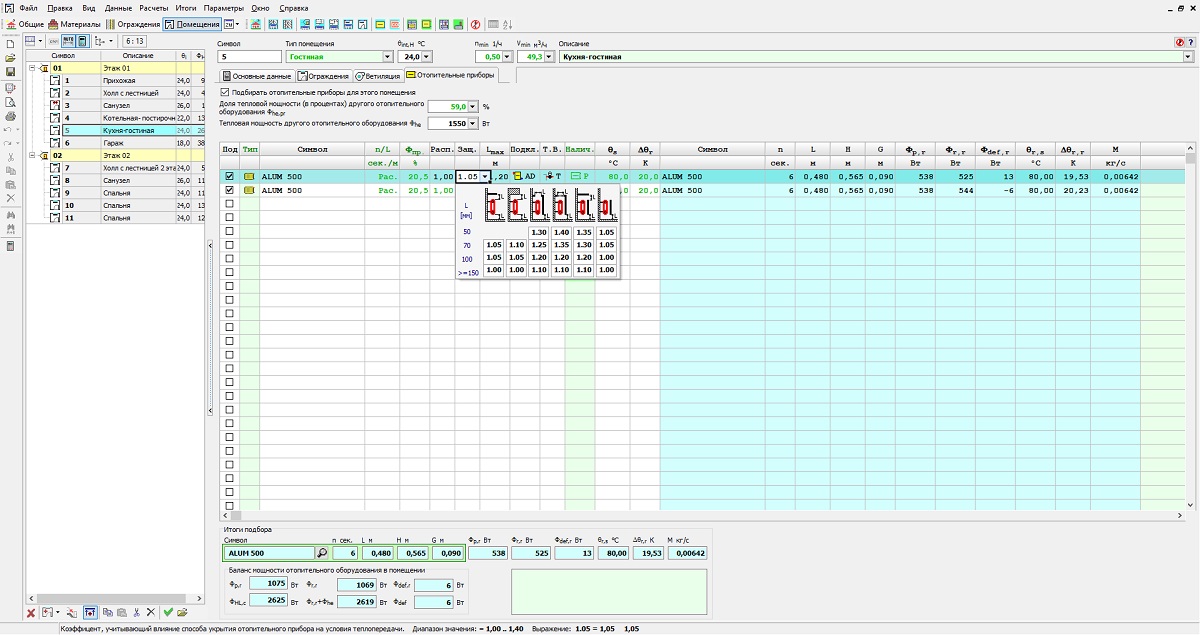Click the red X delete icon at bottom left
The height and width of the screenshot is (635, 1200).
click(x=31, y=612)
